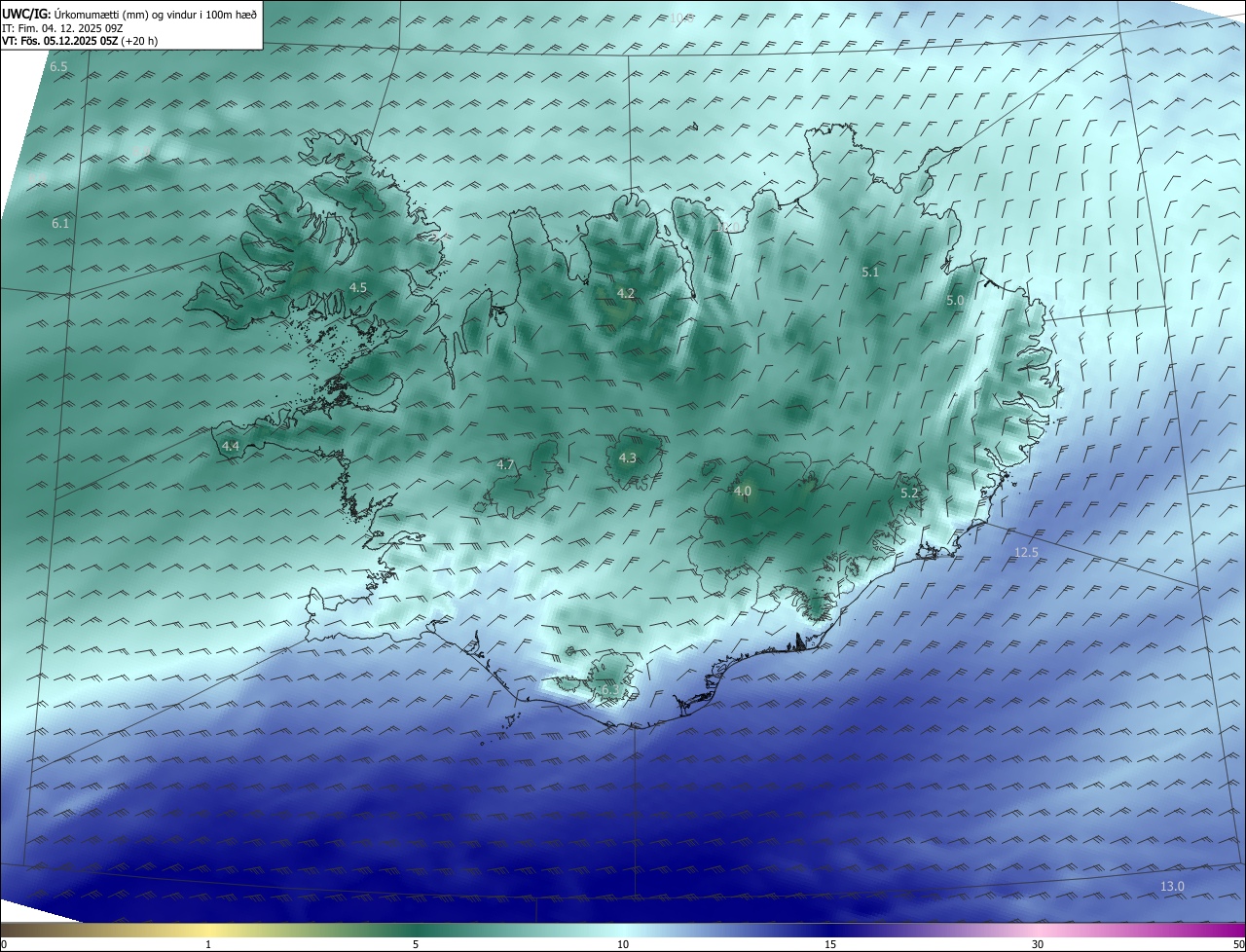
Task: Click the brown start of the colour scale
Action: pyautogui.click(x=10, y=930)
